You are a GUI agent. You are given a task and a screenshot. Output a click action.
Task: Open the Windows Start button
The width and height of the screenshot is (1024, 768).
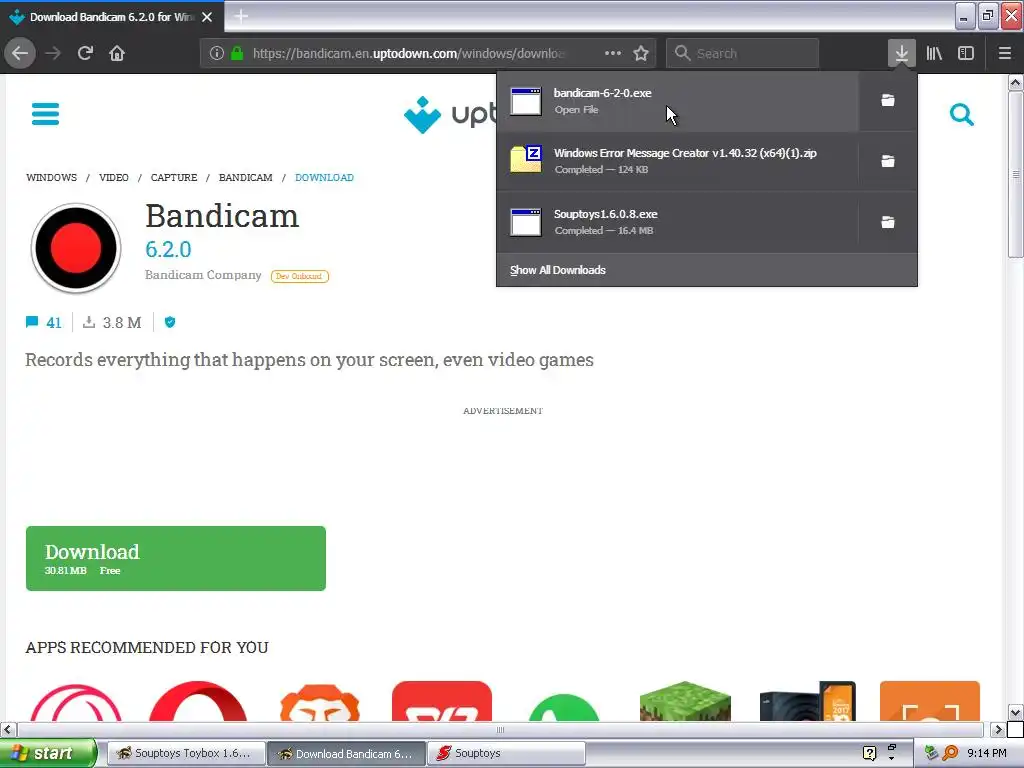[x=48, y=753]
